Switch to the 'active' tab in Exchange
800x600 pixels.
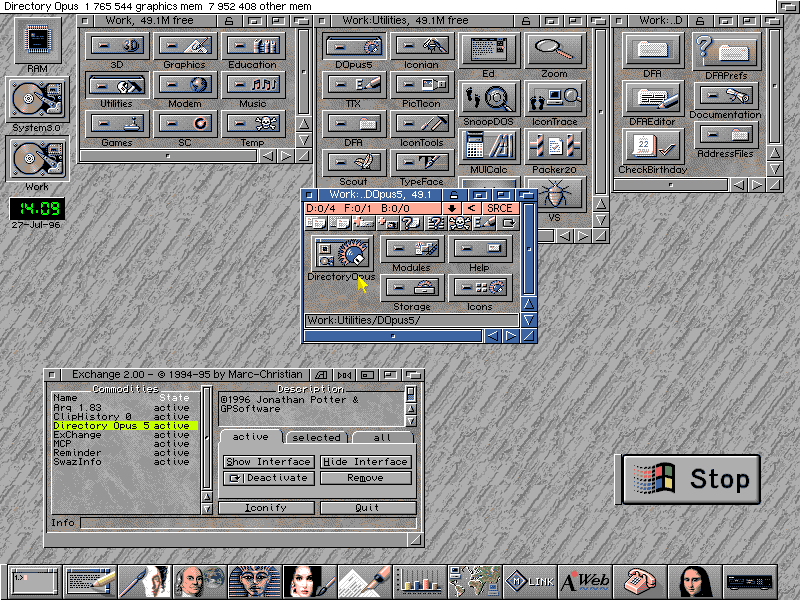[x=251, y=437]
